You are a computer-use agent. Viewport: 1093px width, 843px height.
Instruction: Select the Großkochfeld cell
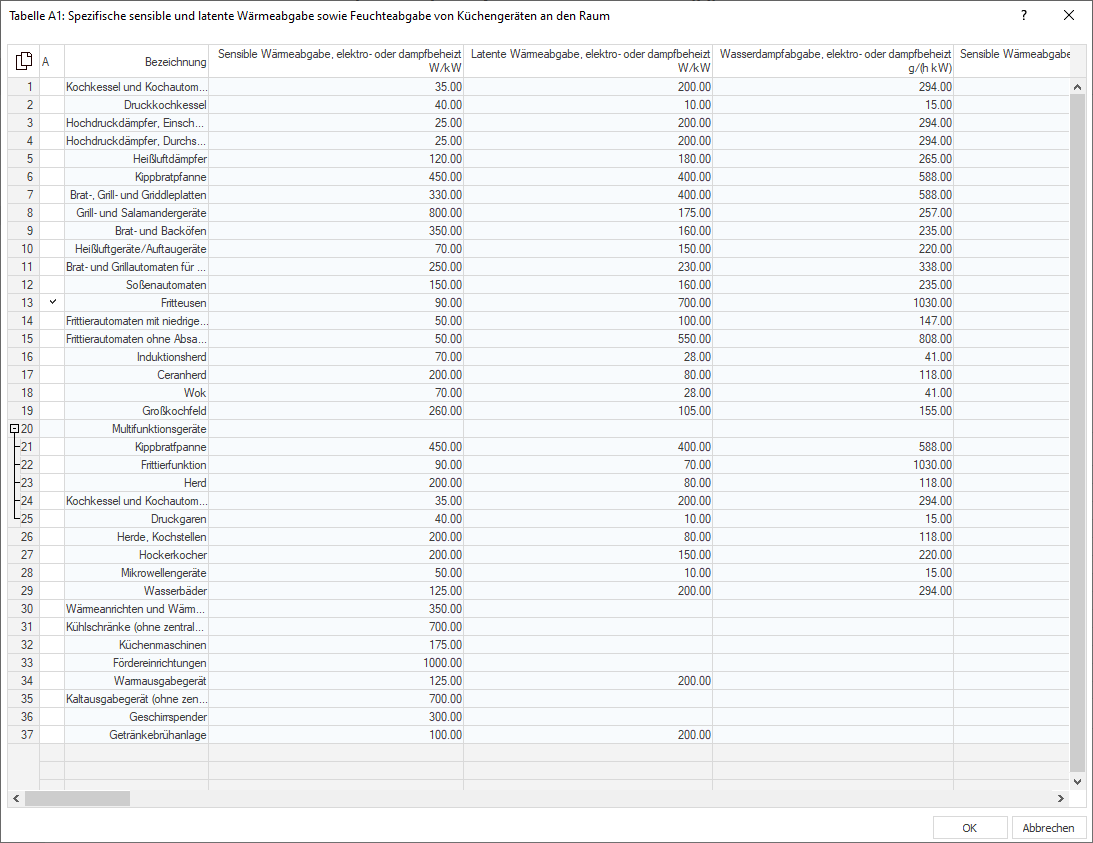pyautogui.click(x=137, y=411)
